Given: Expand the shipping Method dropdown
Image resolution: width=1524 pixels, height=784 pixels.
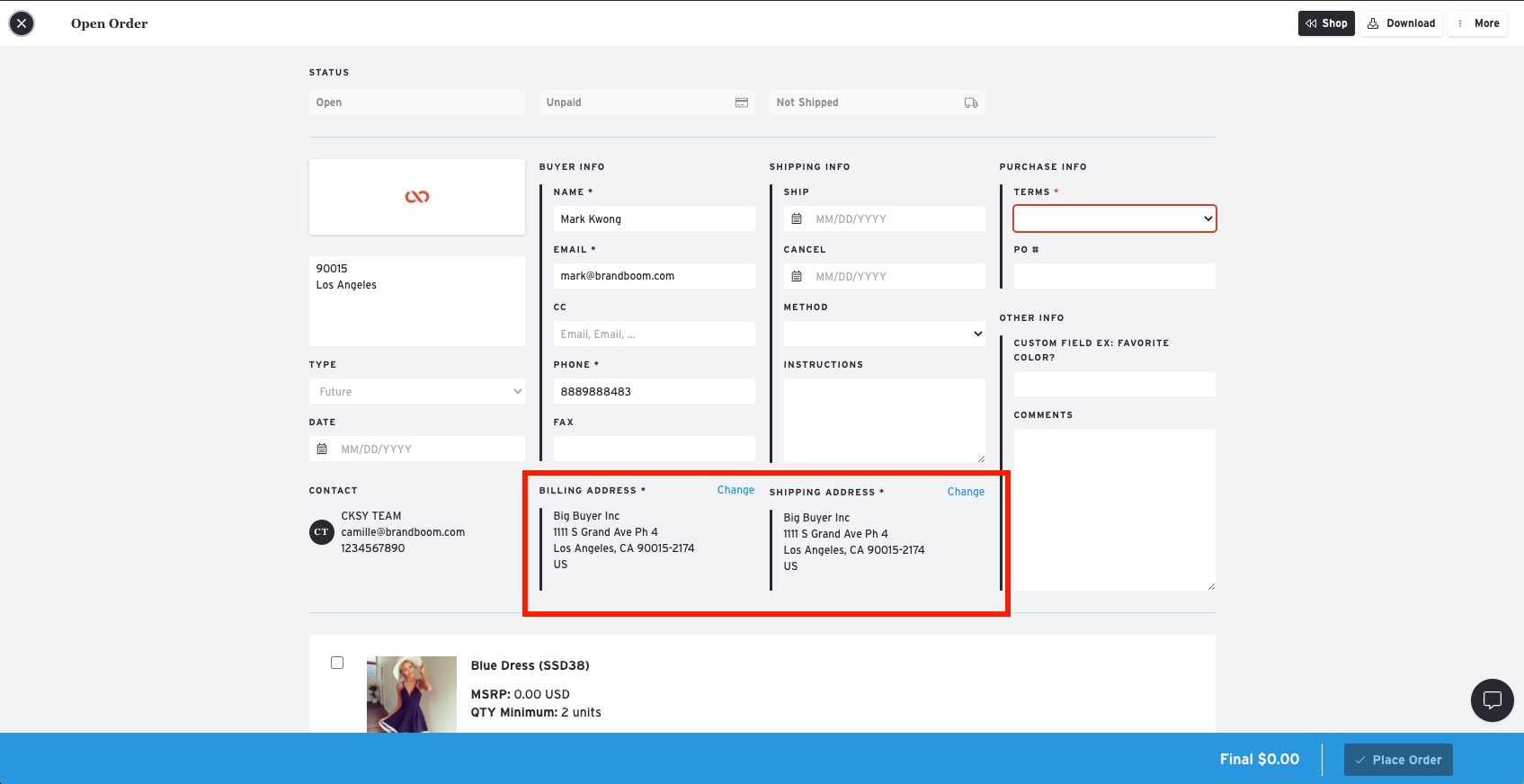Looking at the screenshot, I should pyautogui.click(x=884, y=334).
